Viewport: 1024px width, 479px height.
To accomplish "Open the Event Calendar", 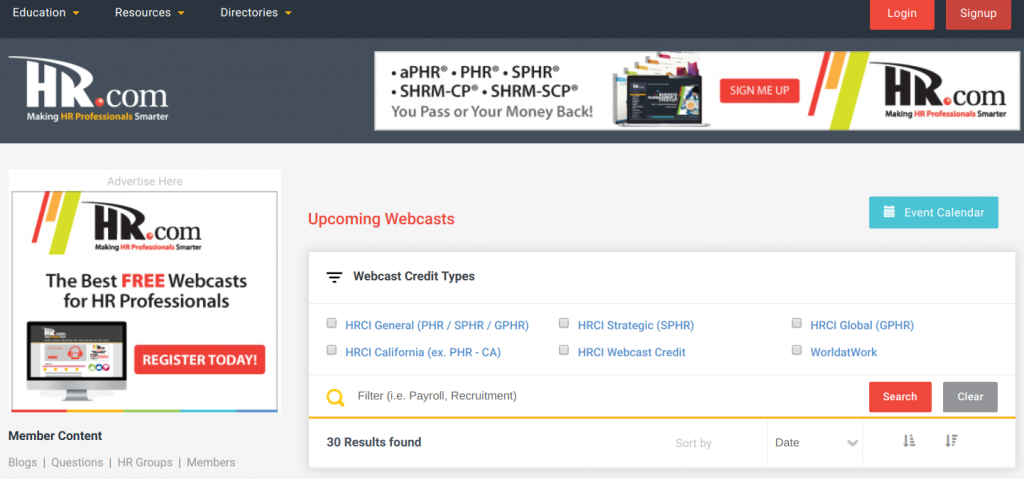I will 933,212.
